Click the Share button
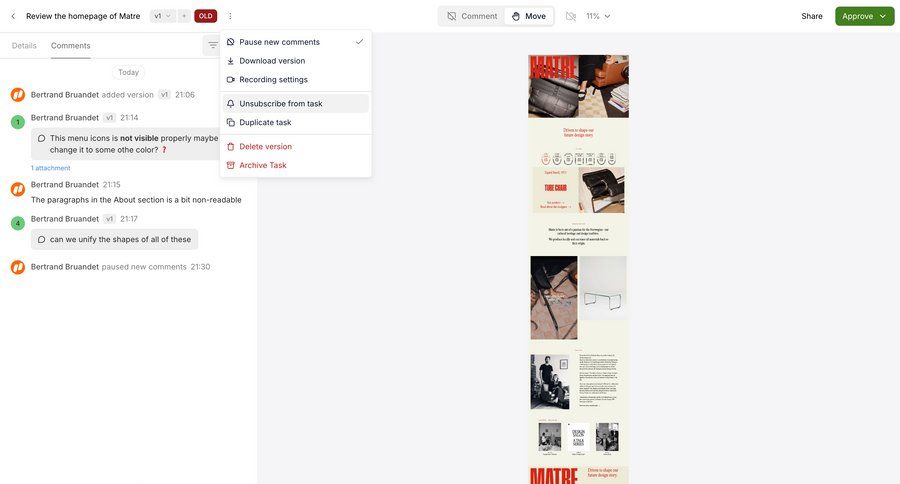 (x=812, y=16)
